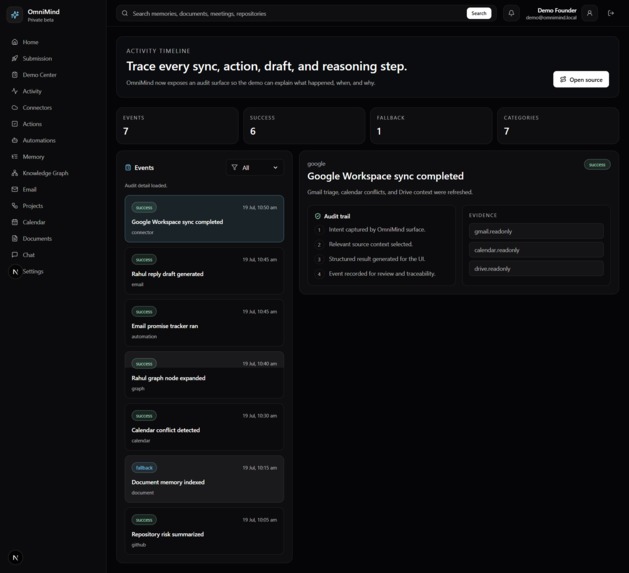Click the Memory list icon
The height and width of the screenshot is (573, 629).
(15, 156)
